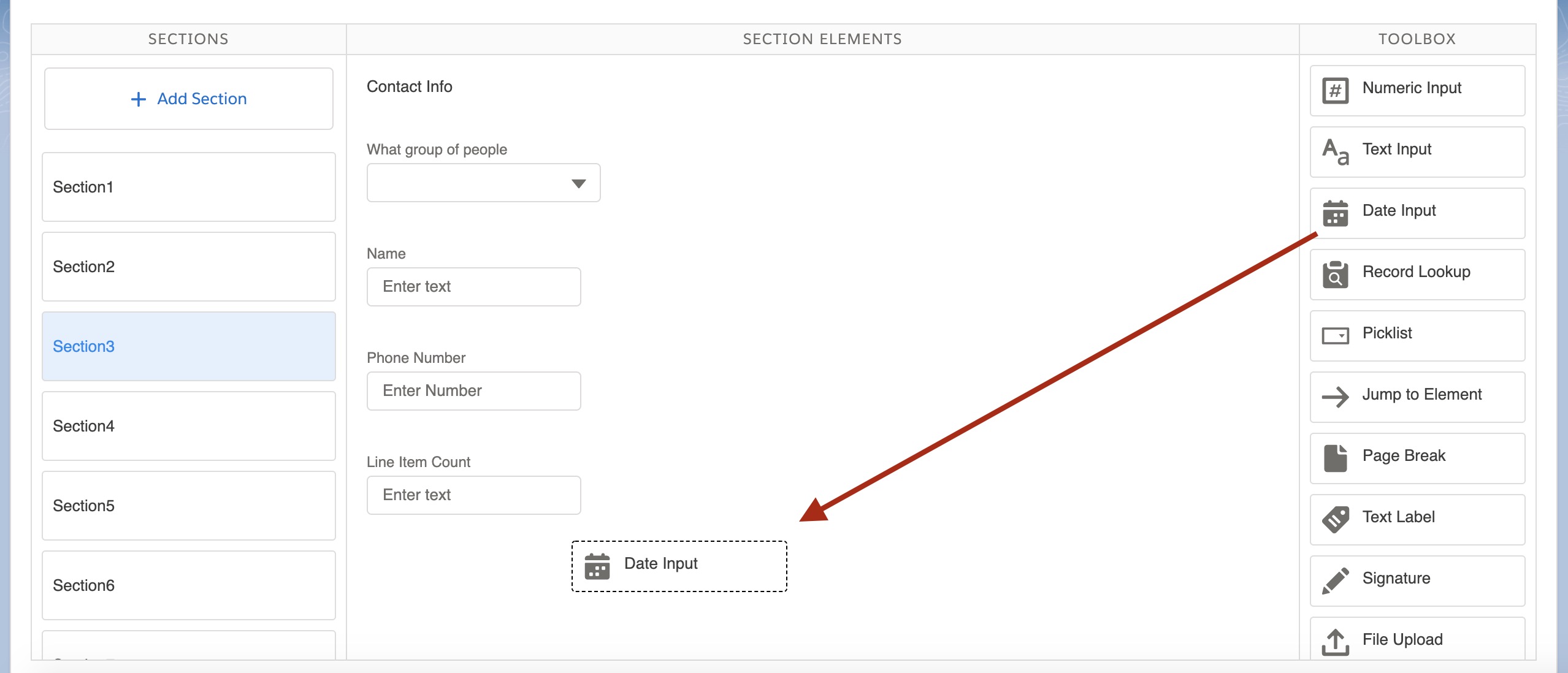Click the dashed Date Input placeholder element
This screenshot has width=1568, height=673.
(679, 566)
